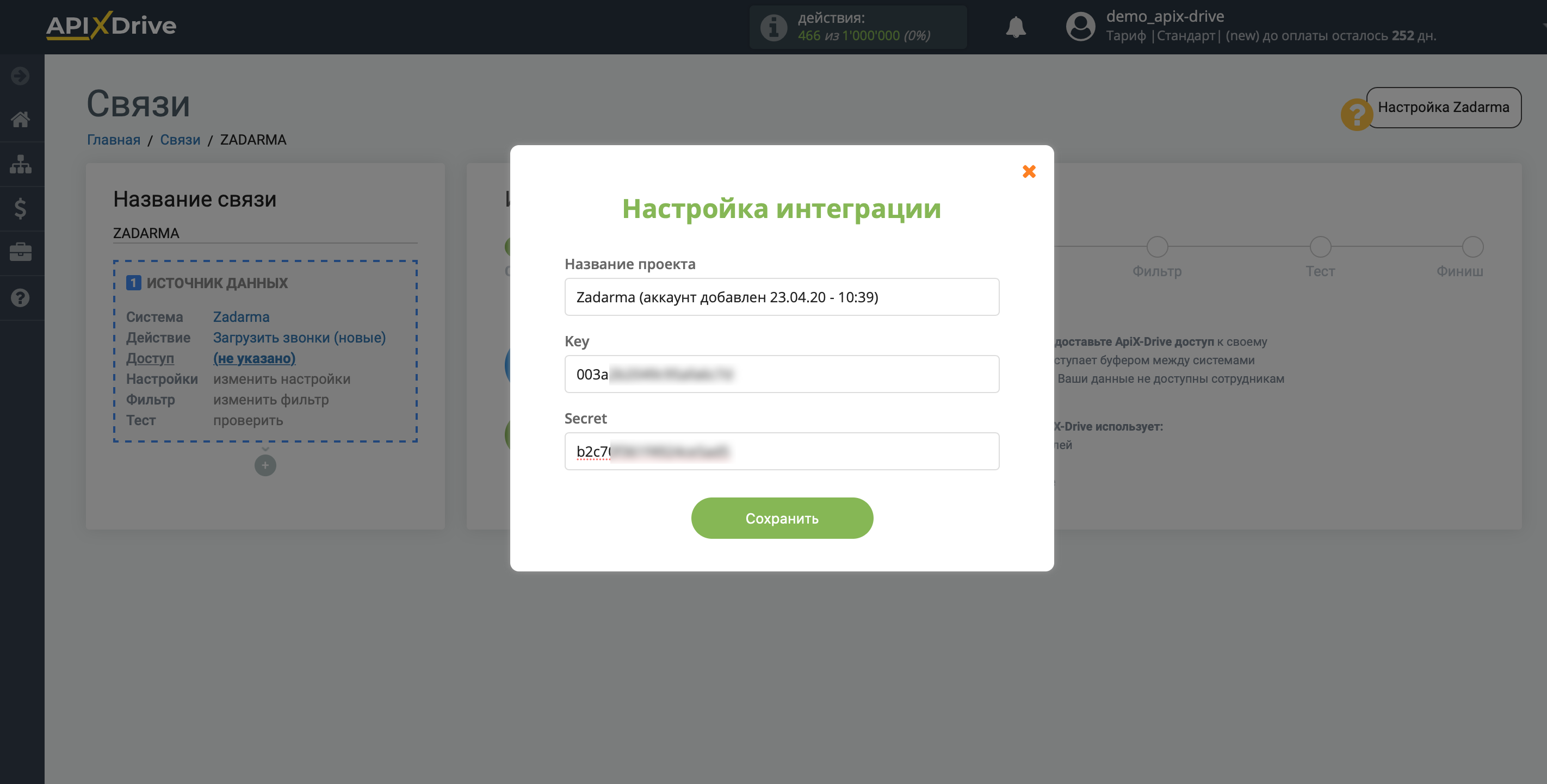Open the user profile avatar icon

1080,27
